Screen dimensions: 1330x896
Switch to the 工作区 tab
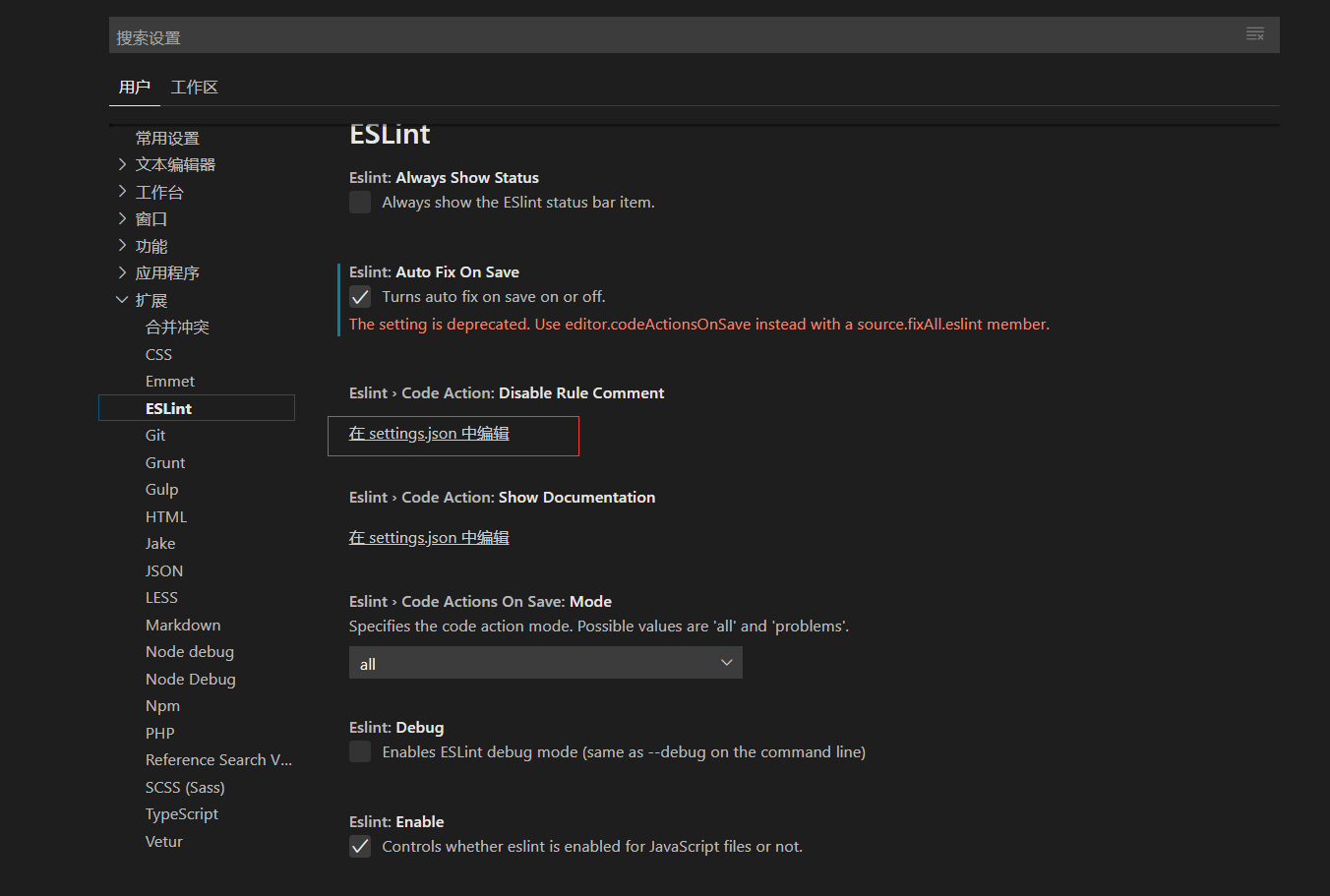[x=193, y=87]
